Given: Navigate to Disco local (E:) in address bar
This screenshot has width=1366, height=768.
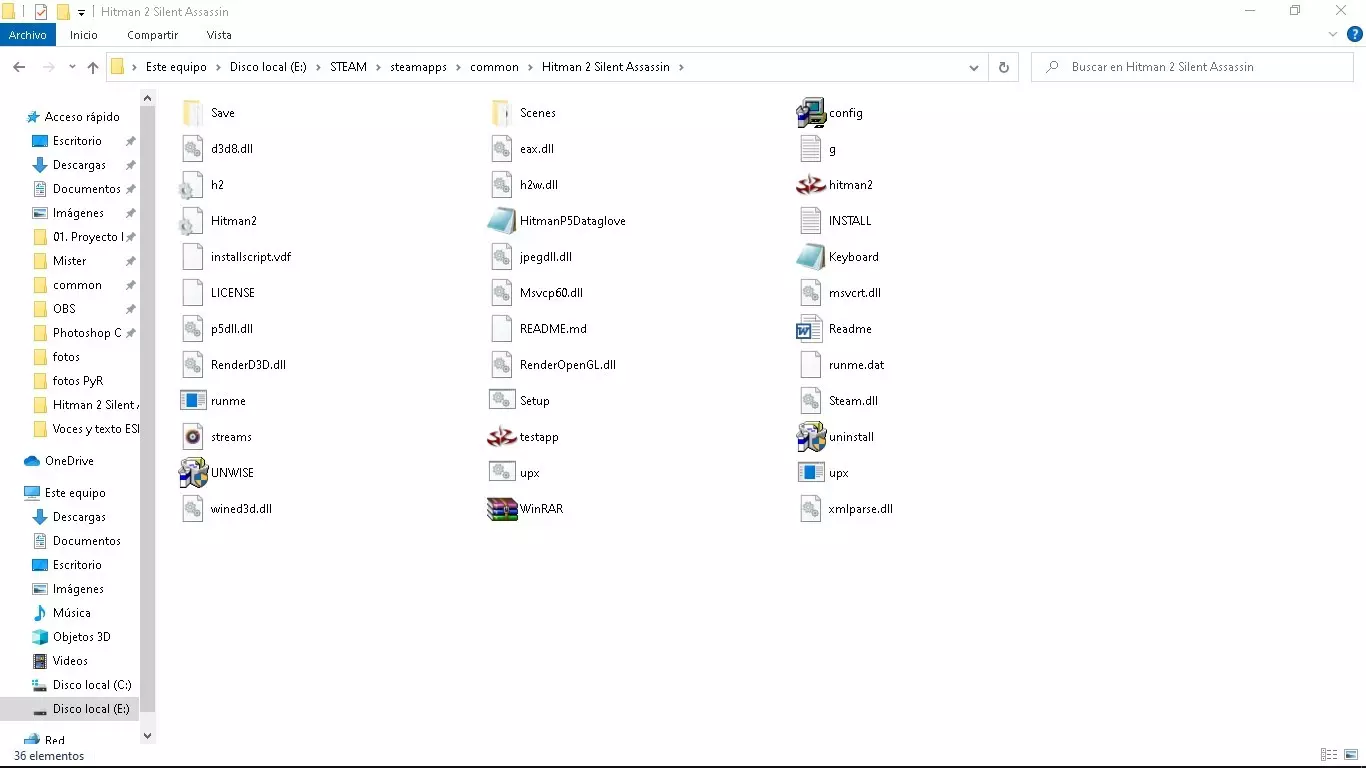Looking at the screenshot, I should [x=268, y=67].
